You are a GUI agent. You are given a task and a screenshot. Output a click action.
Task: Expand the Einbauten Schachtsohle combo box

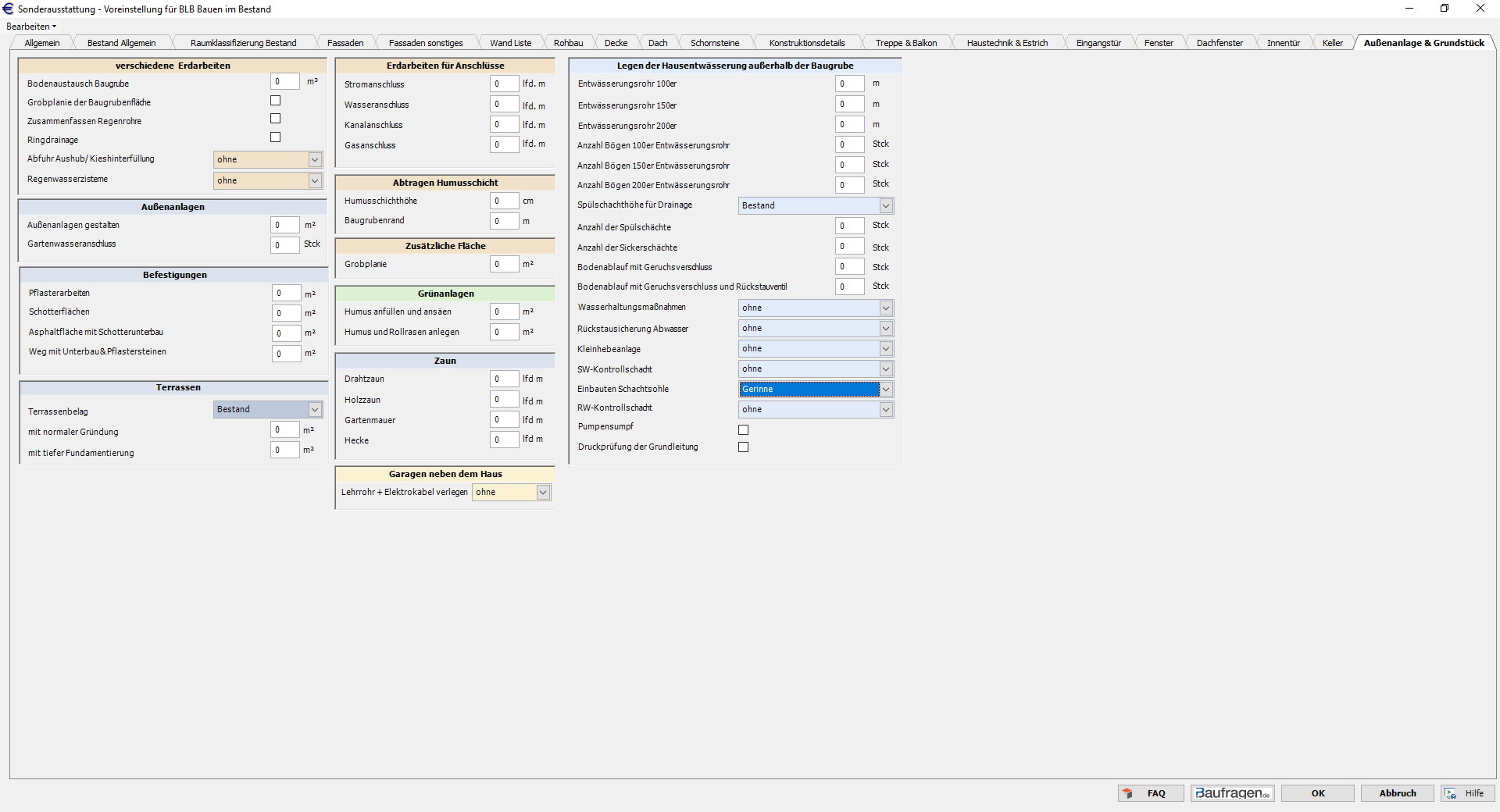coord(885,390)
